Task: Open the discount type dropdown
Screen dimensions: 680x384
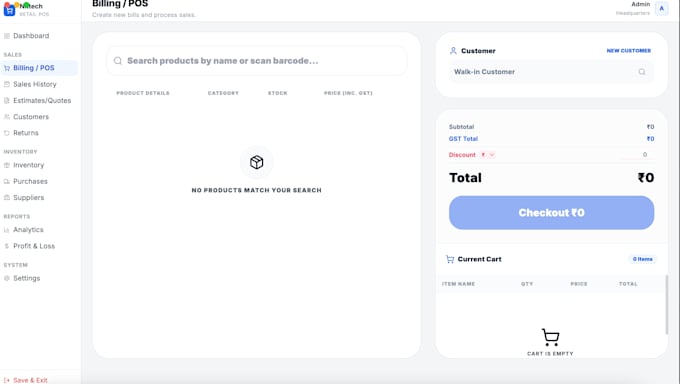Action: (x=487, y=155)
